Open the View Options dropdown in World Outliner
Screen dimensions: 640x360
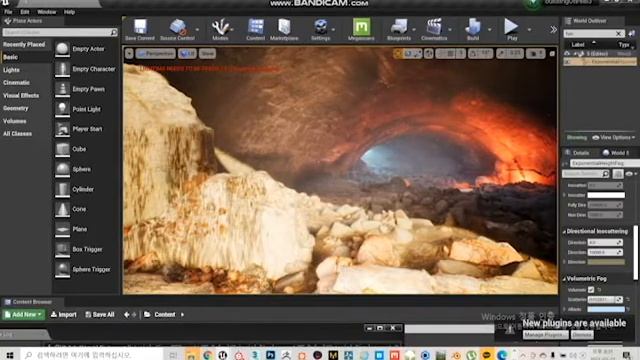pyautogui.click(x=613, y=138)
